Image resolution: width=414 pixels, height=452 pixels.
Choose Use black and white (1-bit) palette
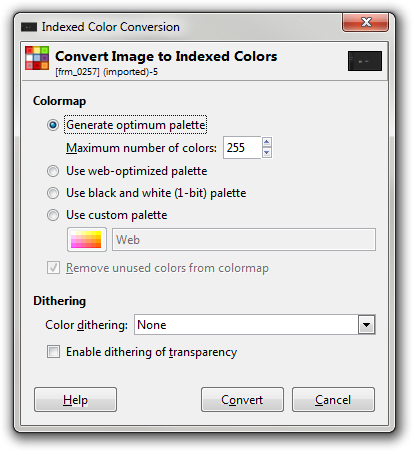53,193
